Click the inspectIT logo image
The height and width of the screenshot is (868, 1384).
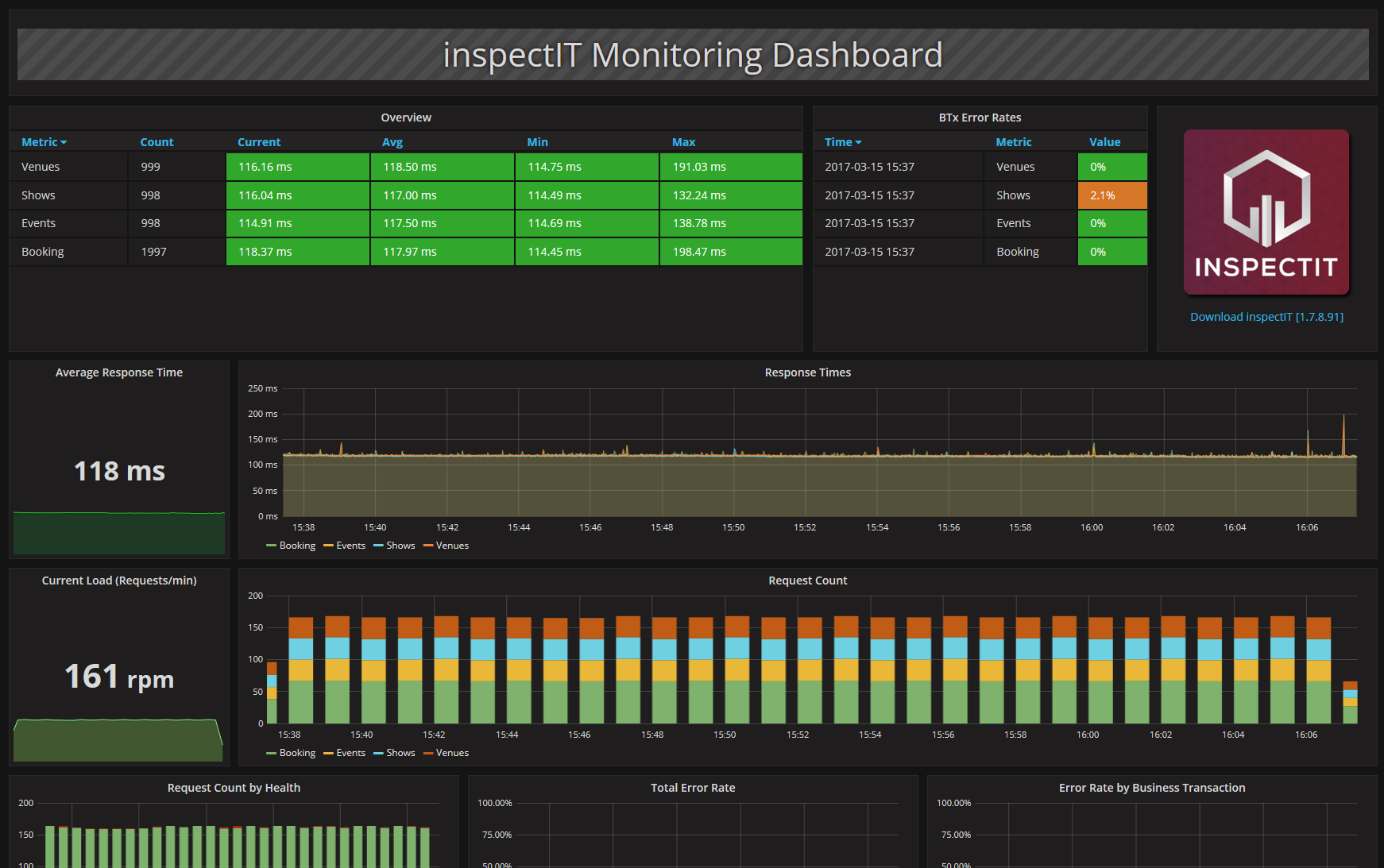point(1266,212)
